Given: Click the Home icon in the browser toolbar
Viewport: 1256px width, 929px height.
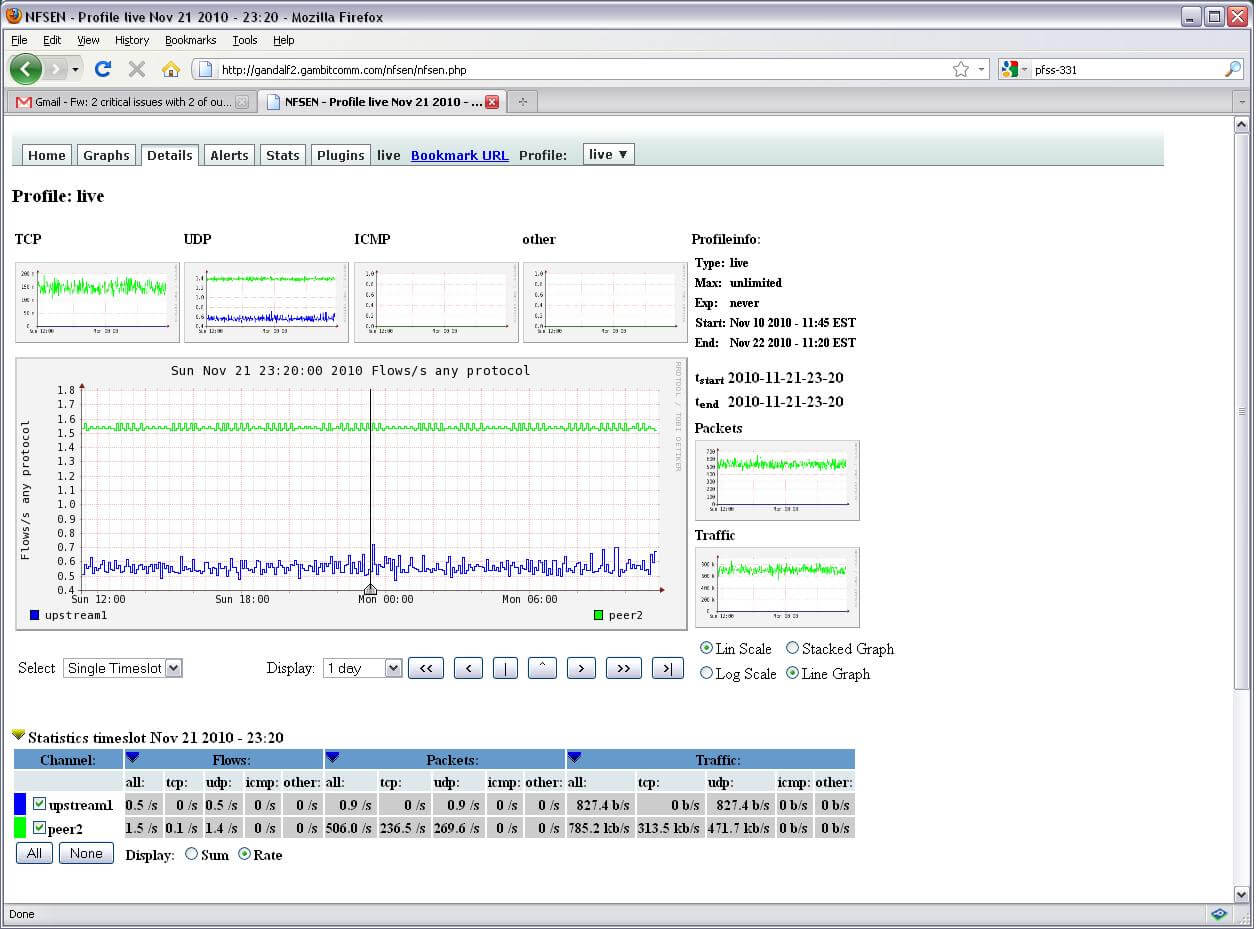Looking at the screenshot, I should point(172,69).
